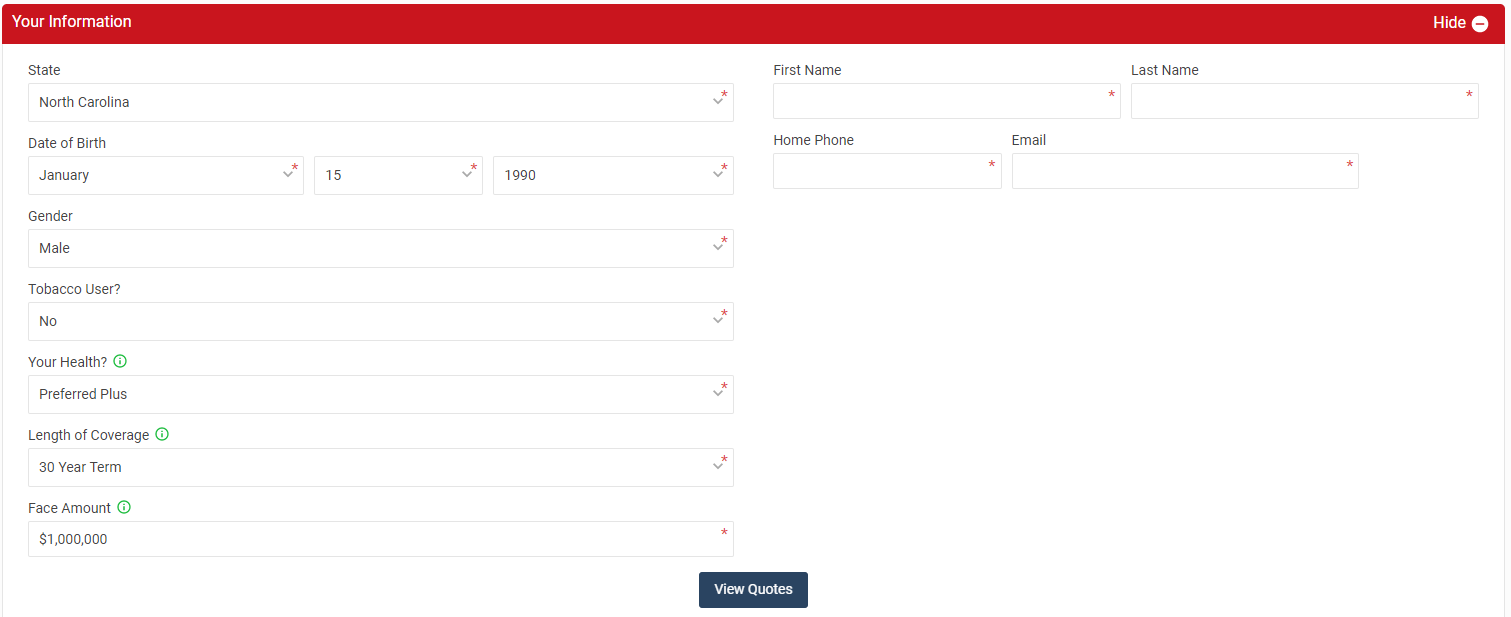Click the Your Information header title

point(72,22)
